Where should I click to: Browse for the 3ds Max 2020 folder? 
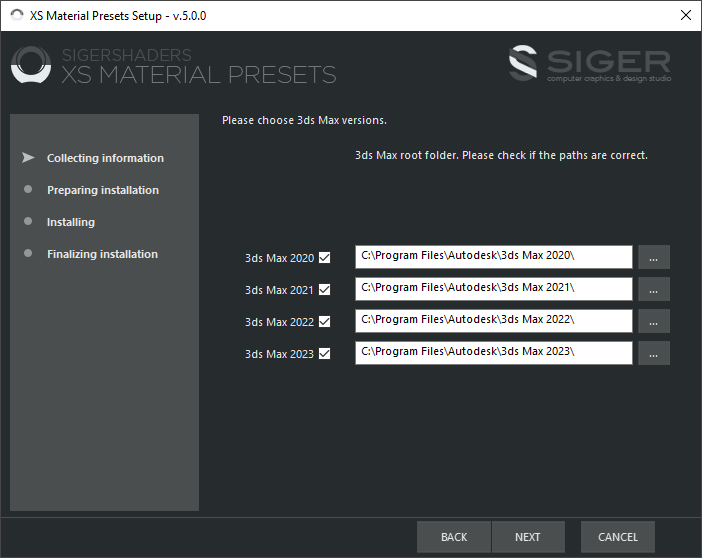tap(654, 257)
